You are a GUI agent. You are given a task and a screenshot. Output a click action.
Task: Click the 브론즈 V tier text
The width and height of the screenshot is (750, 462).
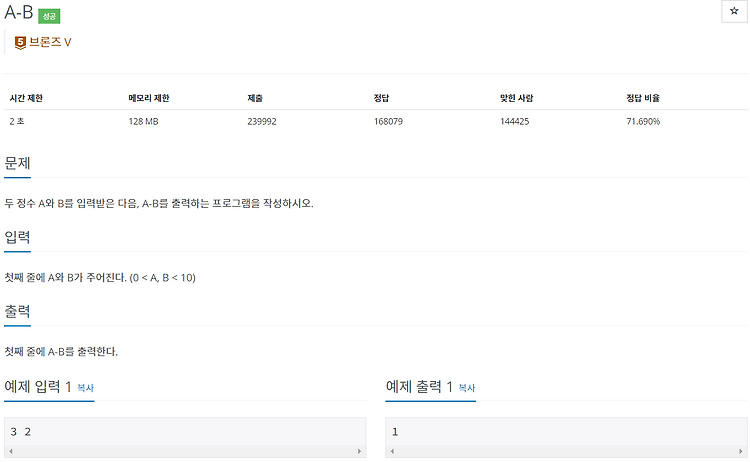tap(50, 42)
